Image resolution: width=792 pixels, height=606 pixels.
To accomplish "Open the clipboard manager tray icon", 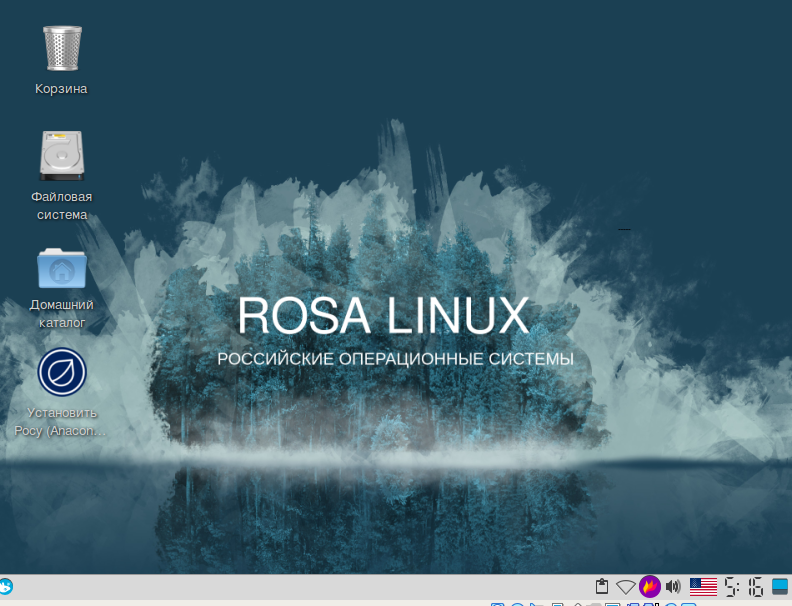I will [x=602, y=586].
